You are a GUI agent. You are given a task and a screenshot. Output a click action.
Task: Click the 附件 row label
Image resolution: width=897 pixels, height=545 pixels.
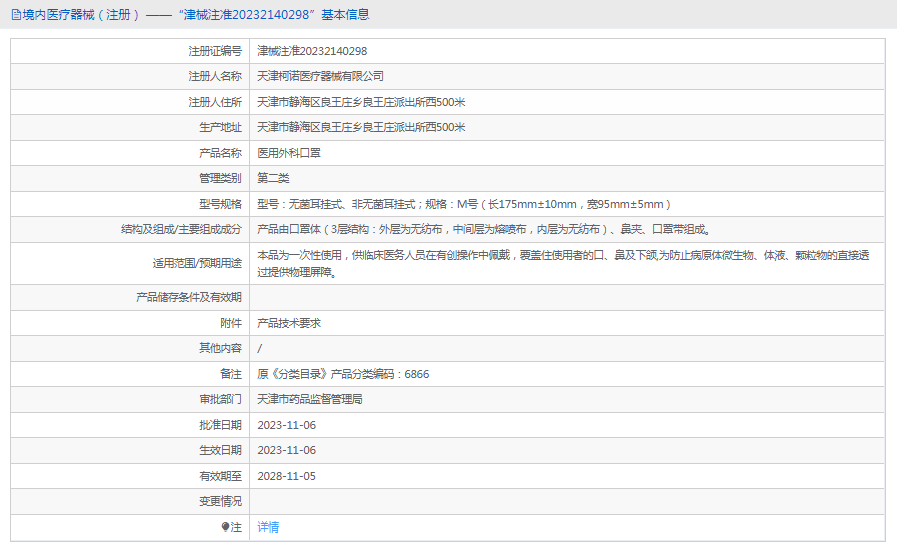(231, 323)
